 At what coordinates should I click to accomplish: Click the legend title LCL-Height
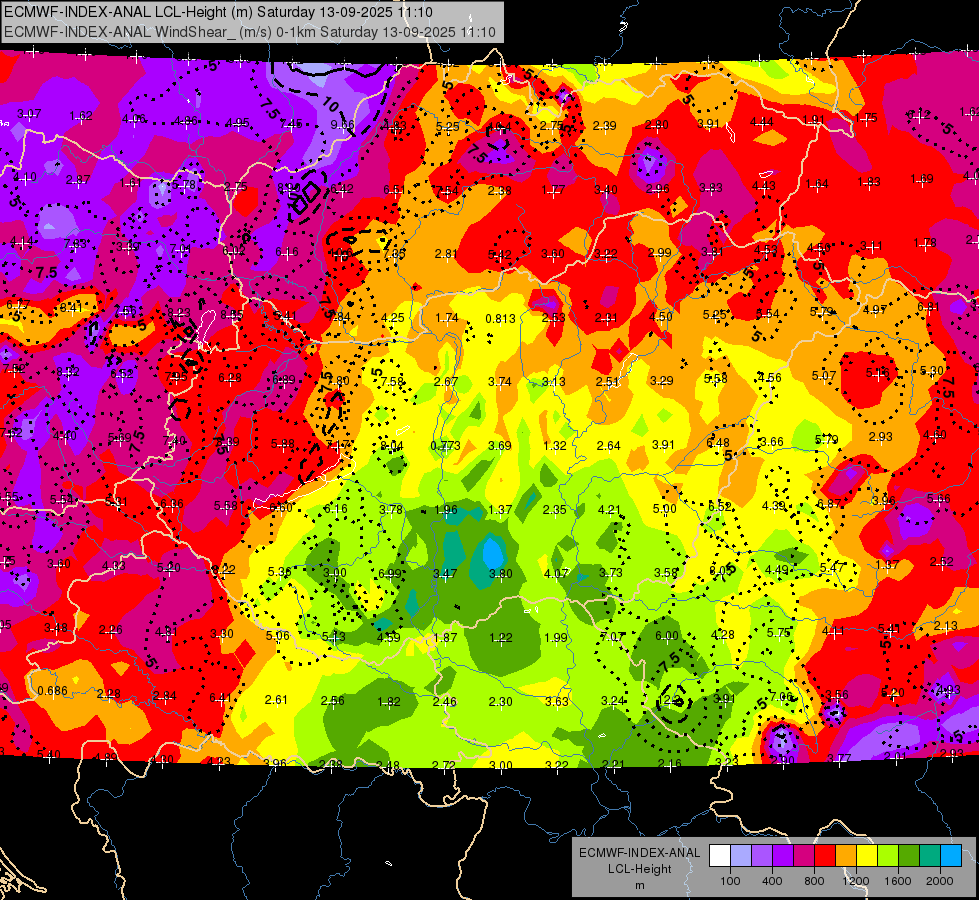tap(639, 869)
